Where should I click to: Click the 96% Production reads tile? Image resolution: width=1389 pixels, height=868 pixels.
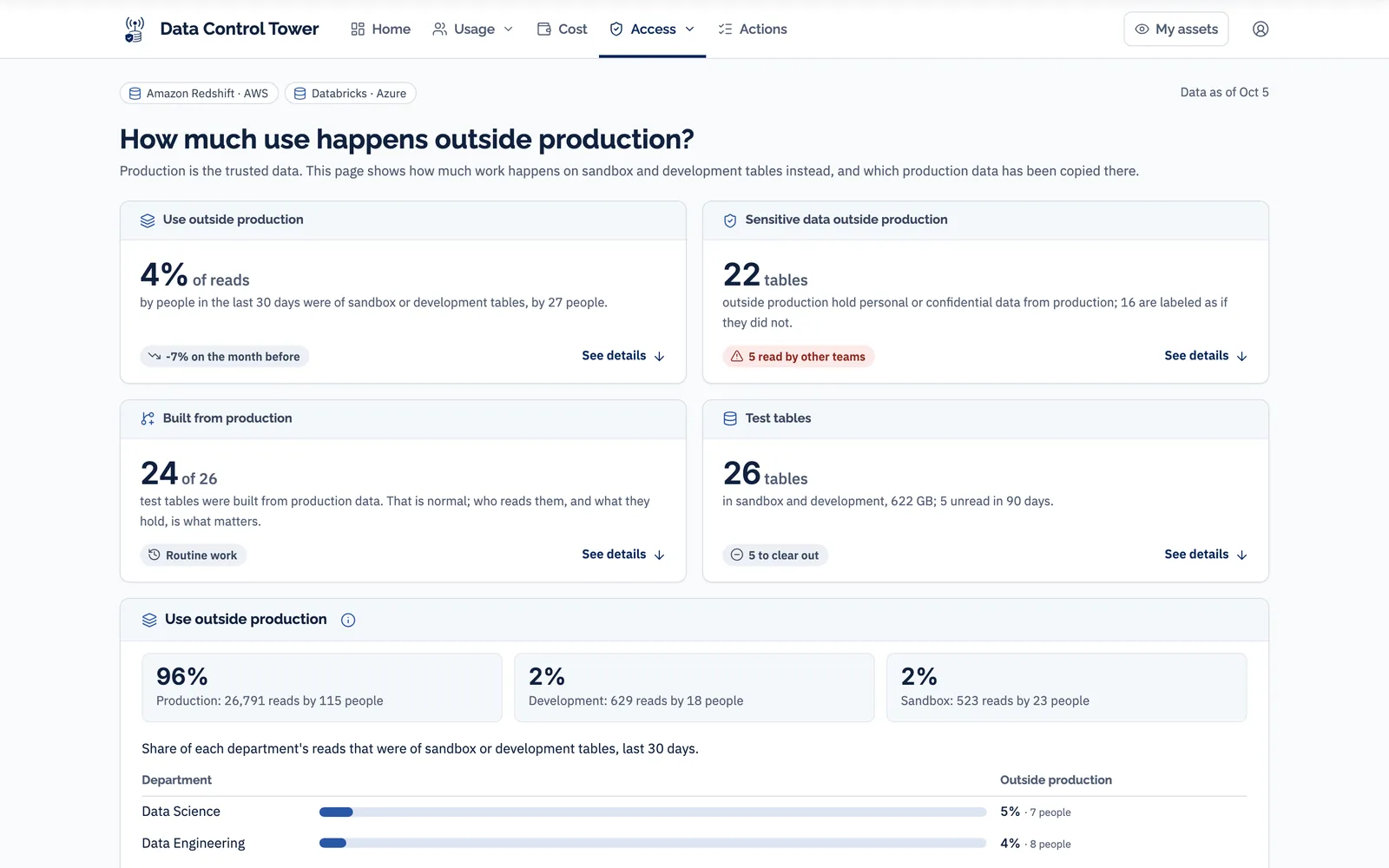(x=322, y=687)
